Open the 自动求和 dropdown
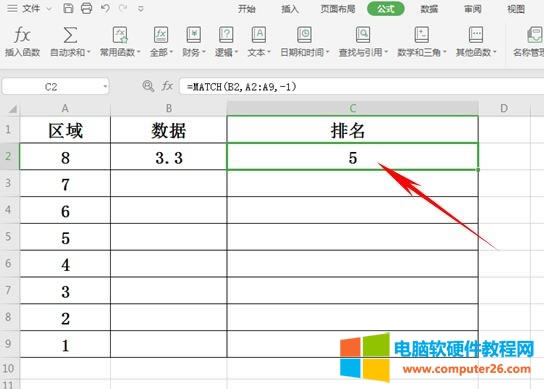The image size is (544, 389). tap(88, 52)
